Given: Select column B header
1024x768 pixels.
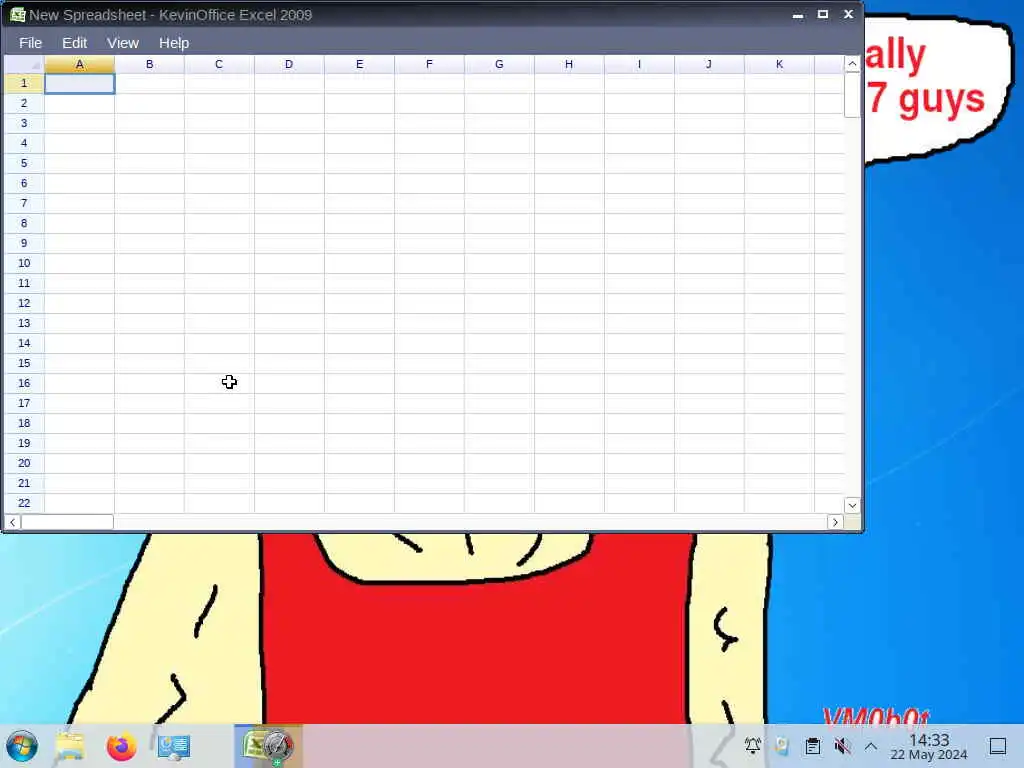Looking at the screenshot, I should point(150,64).
